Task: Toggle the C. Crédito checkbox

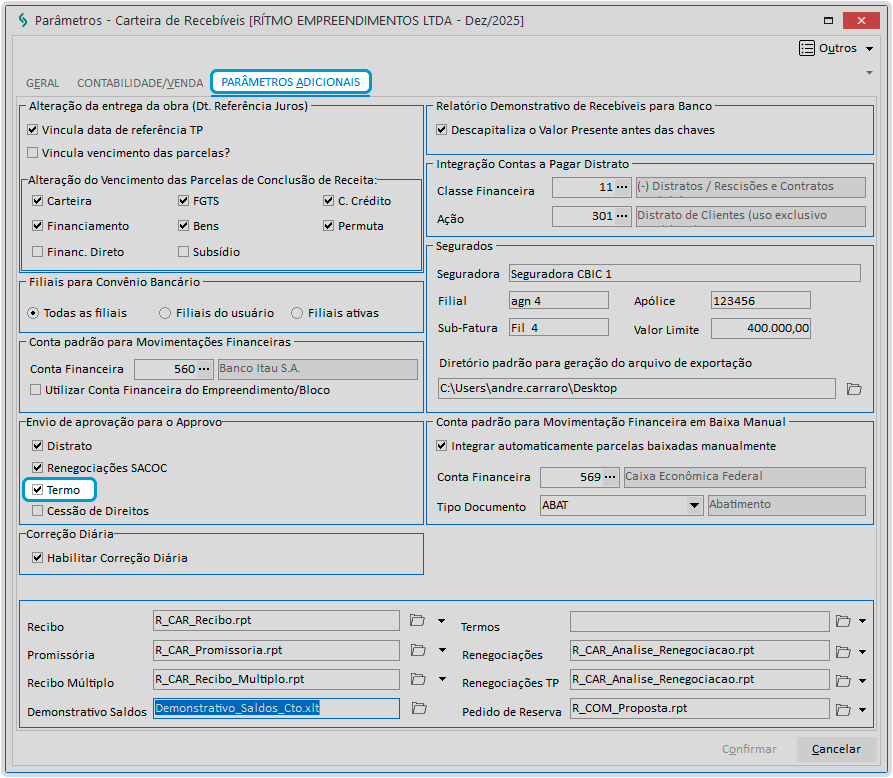Action: click(x=328, y=200)
